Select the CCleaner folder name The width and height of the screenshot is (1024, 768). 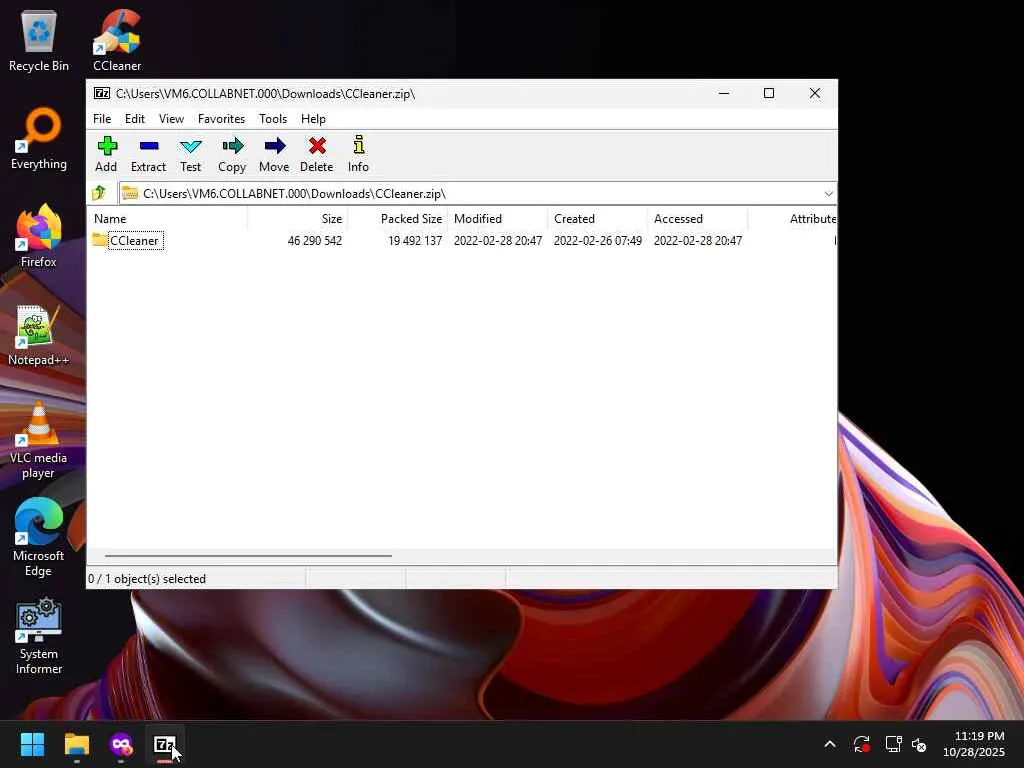(135, 240)
